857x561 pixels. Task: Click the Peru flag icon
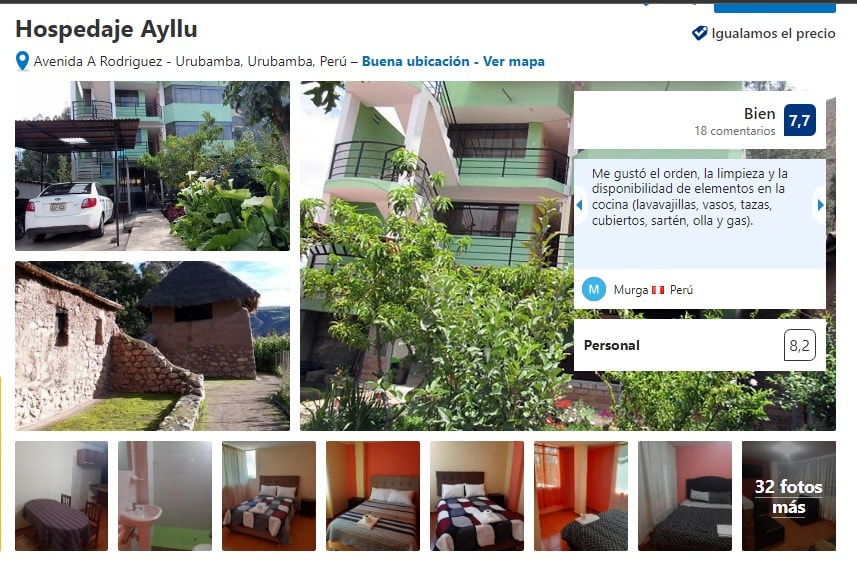click(658, 290)
